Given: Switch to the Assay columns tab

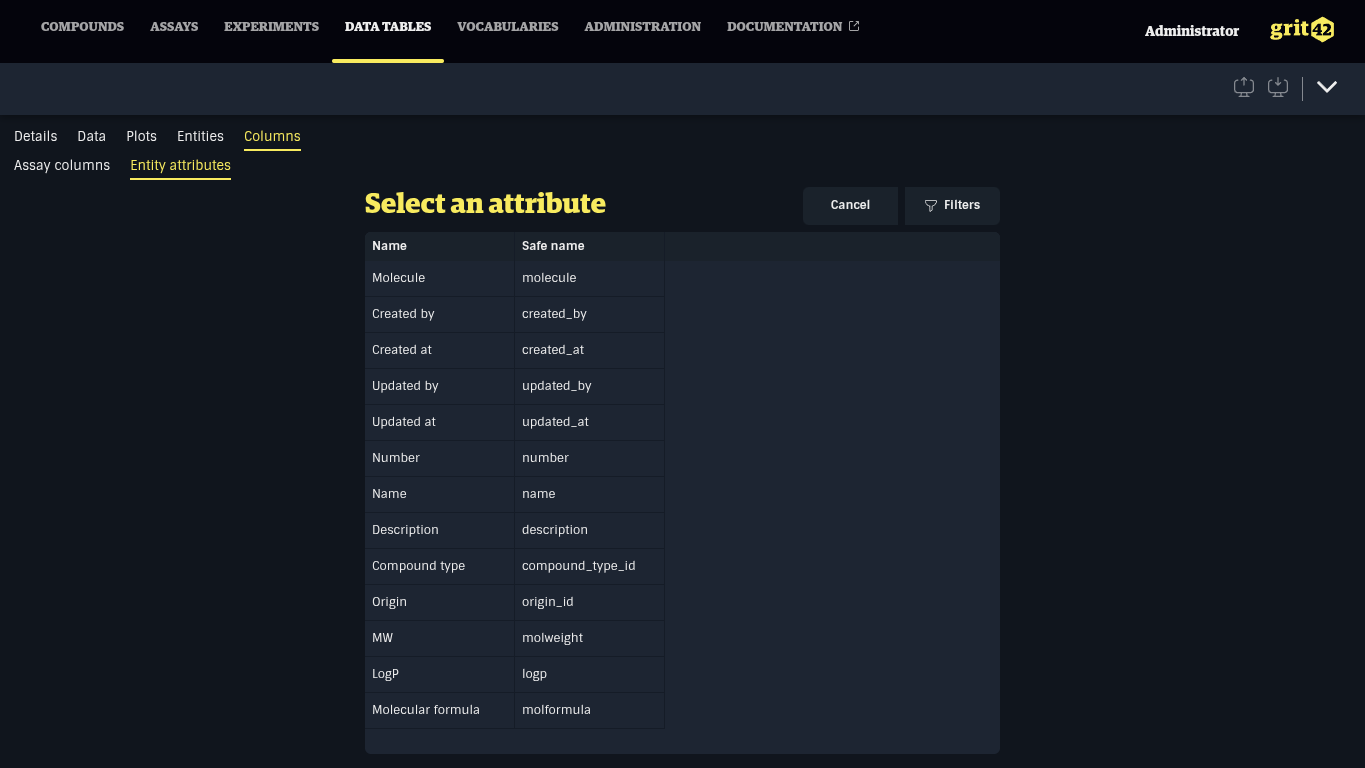Looking at the screenshot, I should click(x=61, y=165).
